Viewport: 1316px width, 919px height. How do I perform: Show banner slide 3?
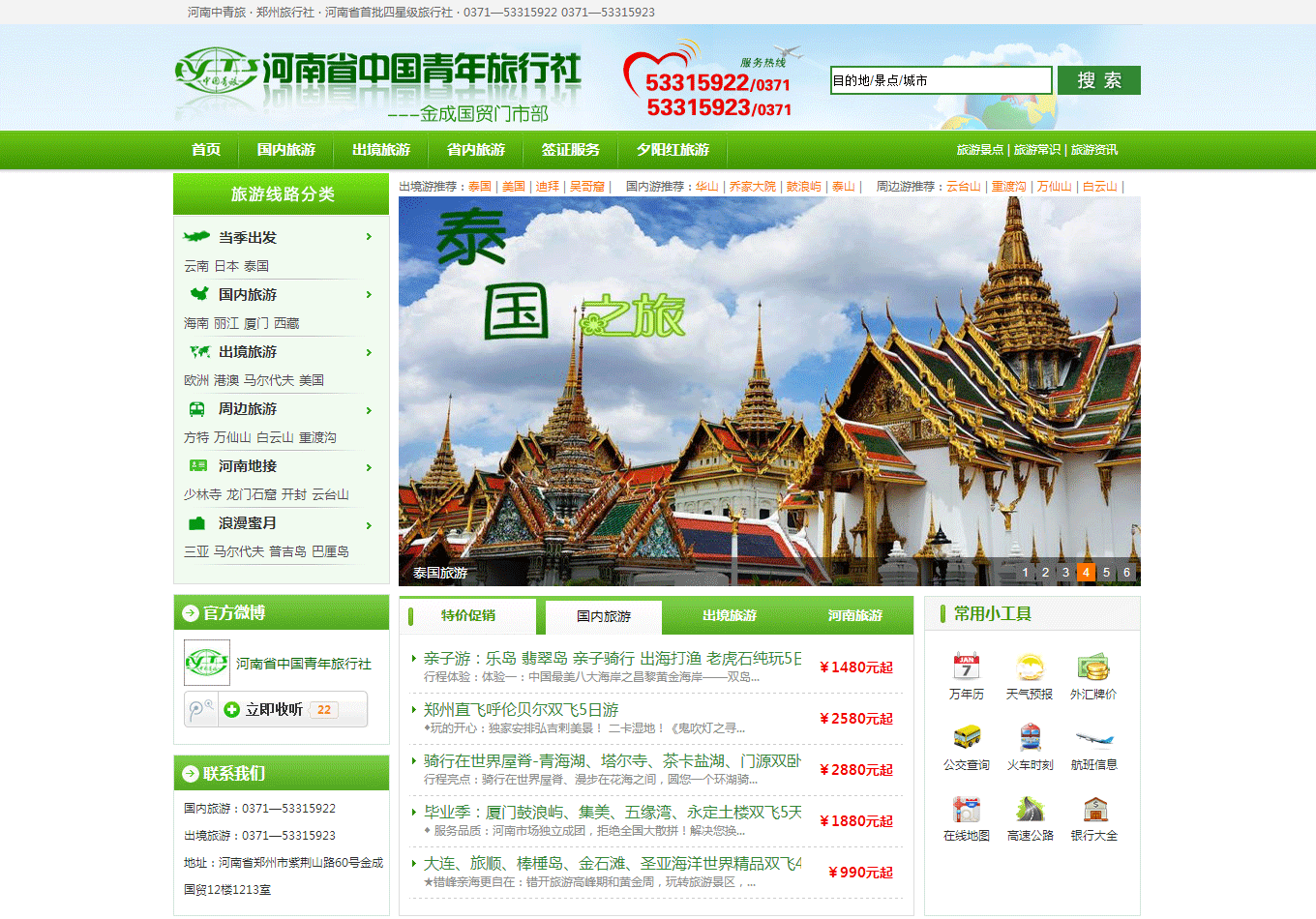click(1066, 572)
